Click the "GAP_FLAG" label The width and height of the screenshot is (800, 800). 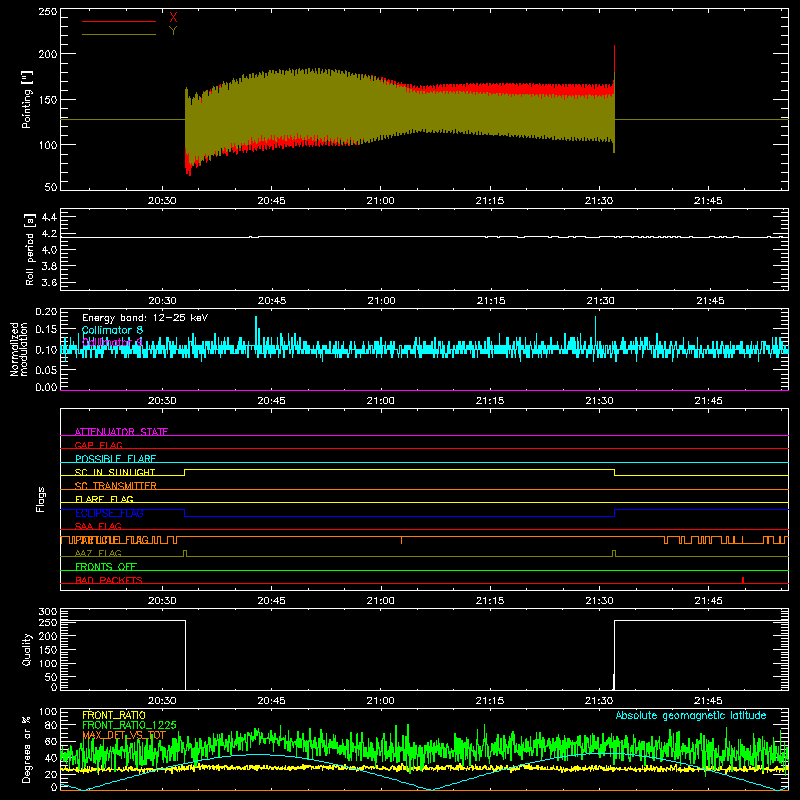click(98, 445)
